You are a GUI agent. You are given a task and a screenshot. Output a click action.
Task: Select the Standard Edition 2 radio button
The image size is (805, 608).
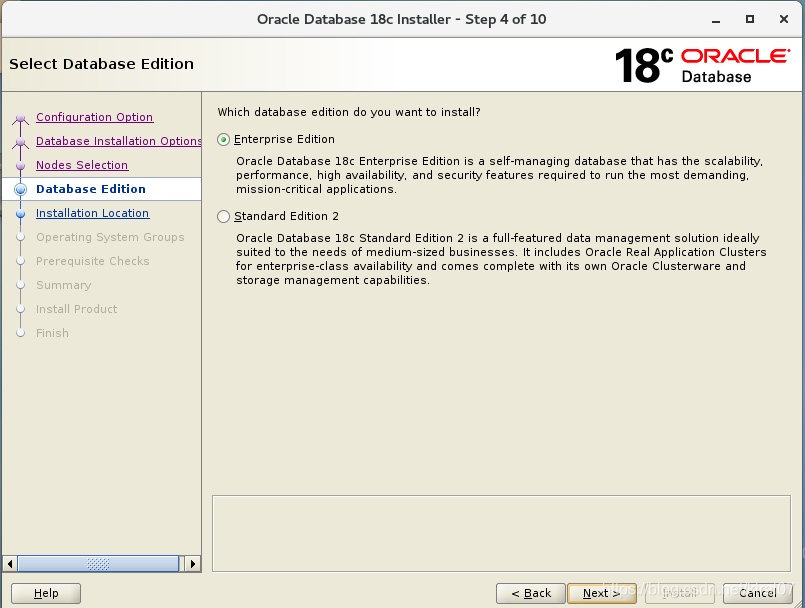pos(223,217)
